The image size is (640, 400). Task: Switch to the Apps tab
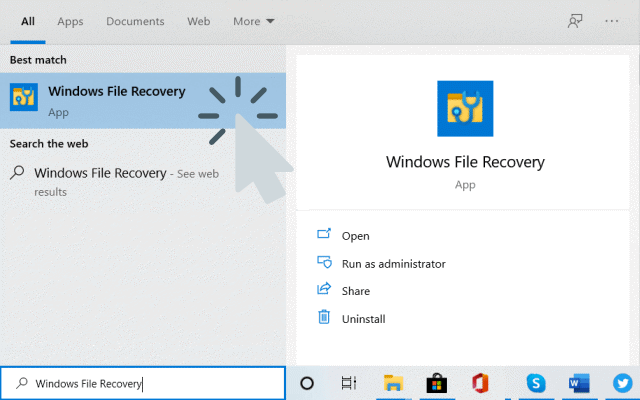point(70,21)
